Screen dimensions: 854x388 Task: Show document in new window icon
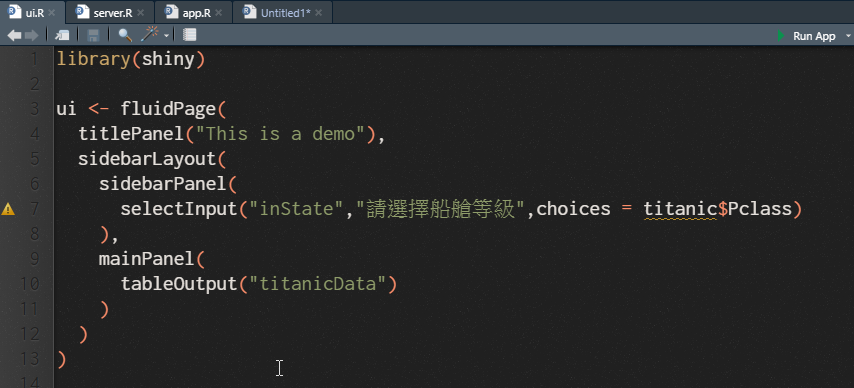(x=62, y=35)
